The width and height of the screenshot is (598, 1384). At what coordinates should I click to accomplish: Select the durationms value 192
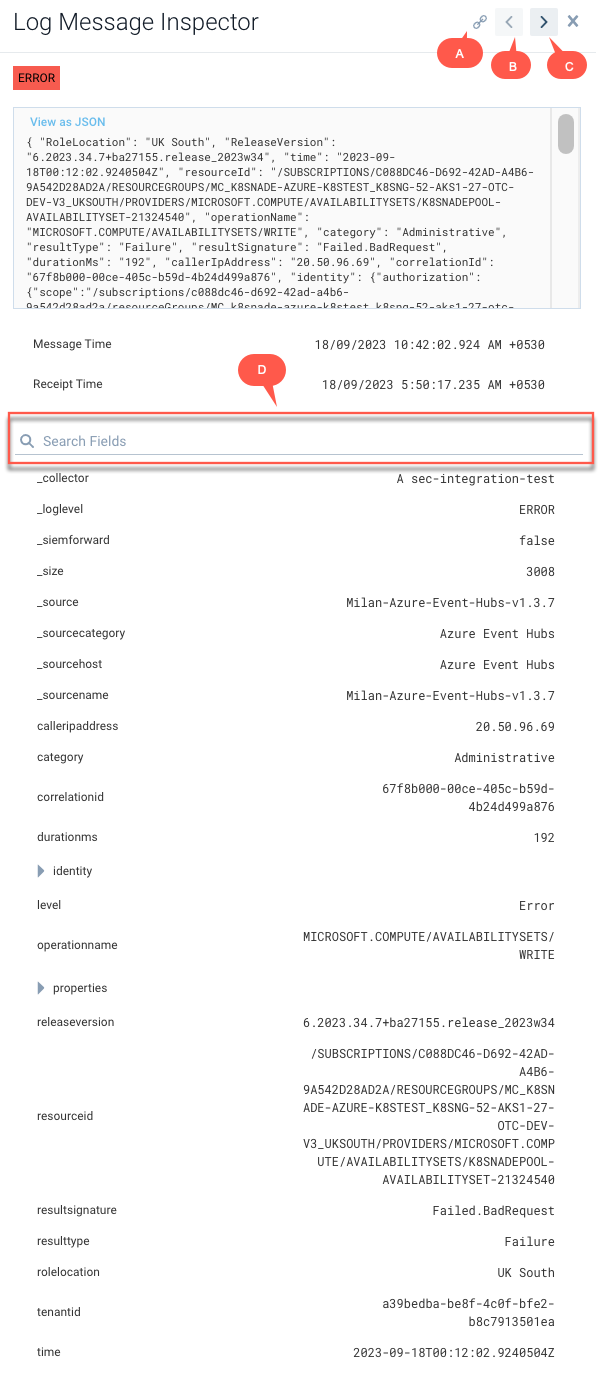point(544,838)
